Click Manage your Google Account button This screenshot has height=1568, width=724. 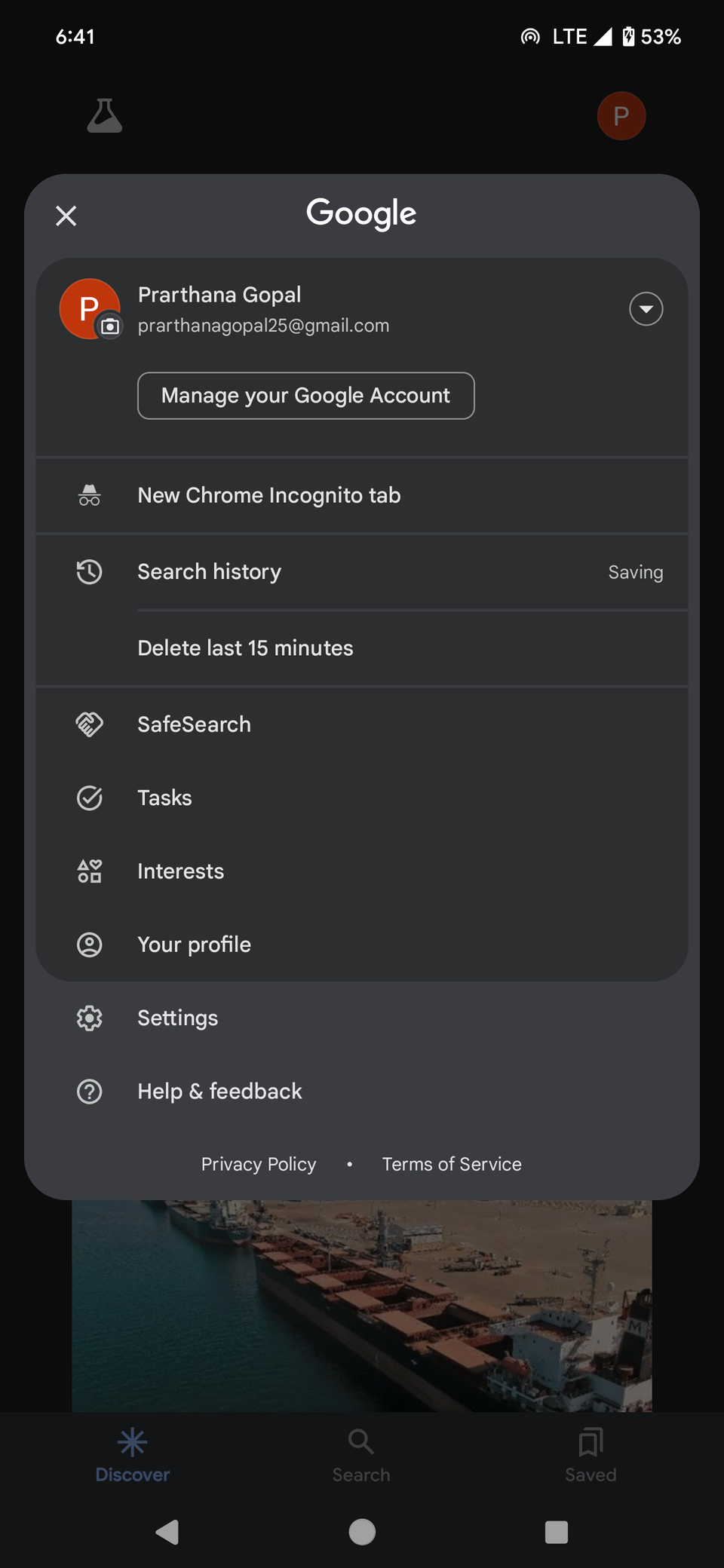point(305,396)
